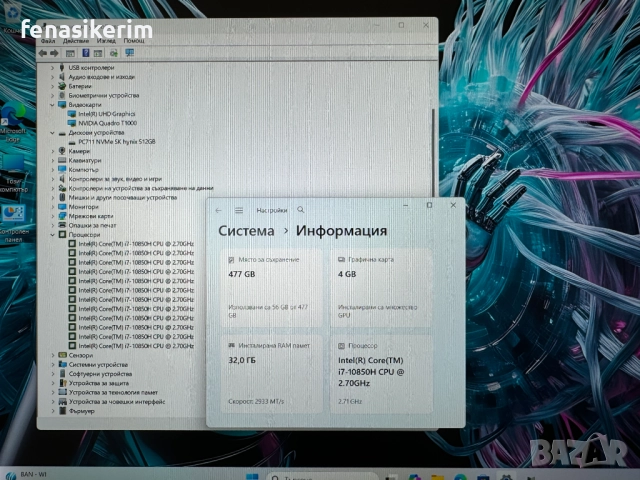Collapse the Процесори tree node

click(x=53, y=234)
